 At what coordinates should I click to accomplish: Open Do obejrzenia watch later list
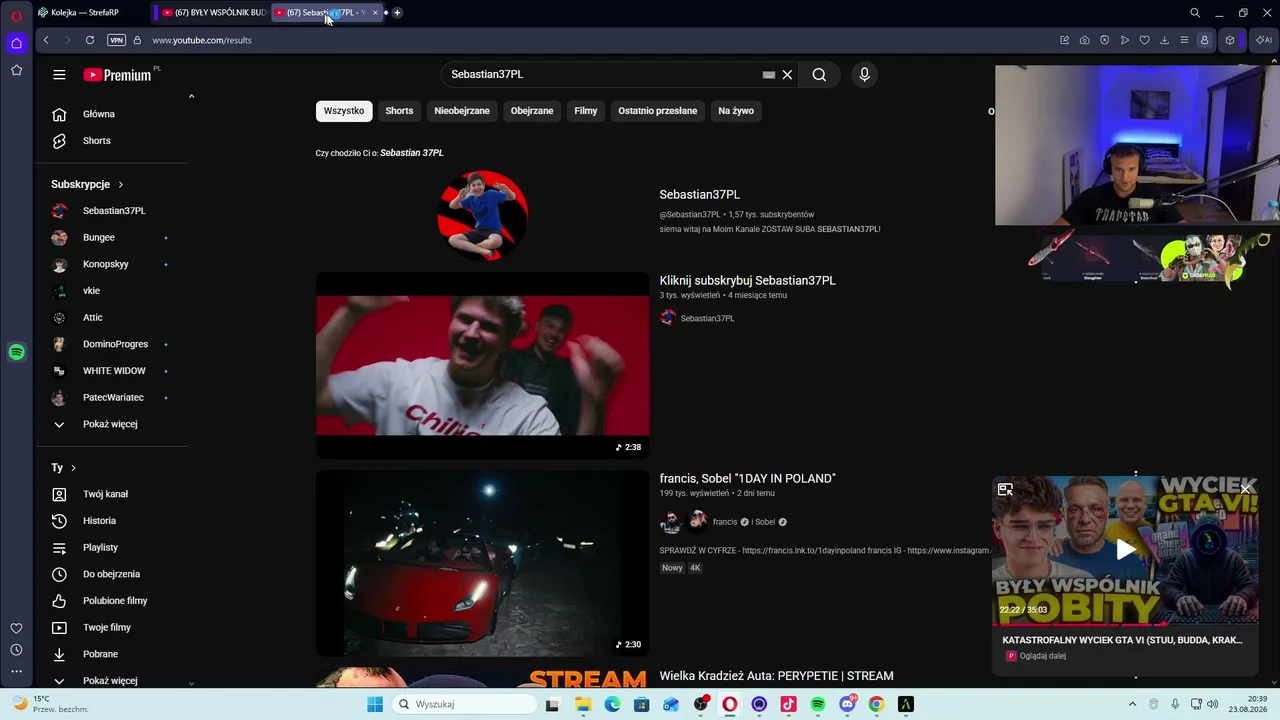click(112, 574)
